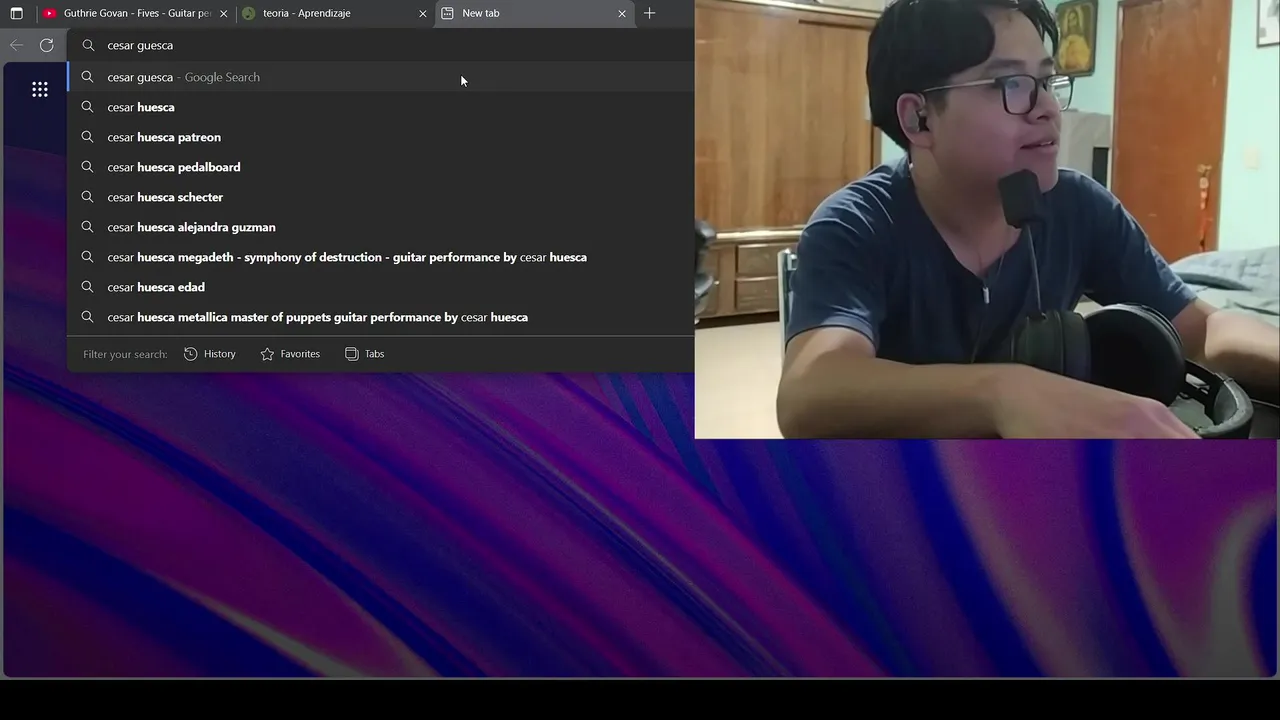Screen dimensions: 1280x720
Task: Focus the address bar with cesar guesca
Action: click(x=380, y=45)
